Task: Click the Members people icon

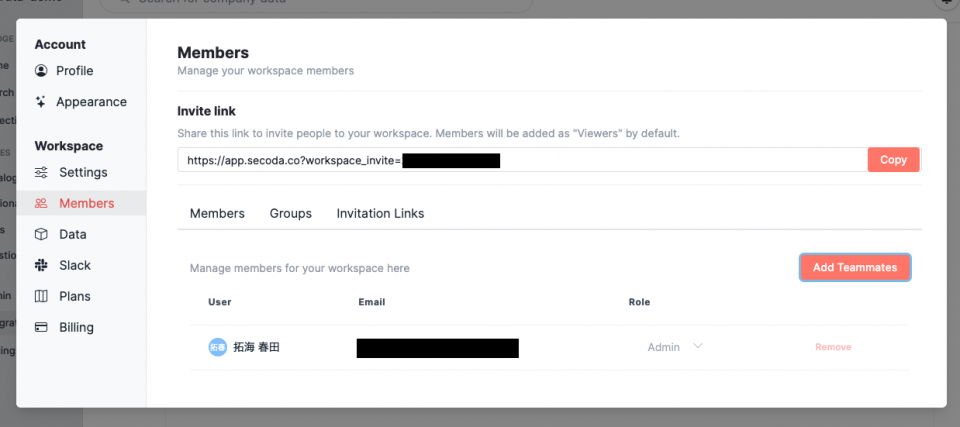Action: coord(41,203)
